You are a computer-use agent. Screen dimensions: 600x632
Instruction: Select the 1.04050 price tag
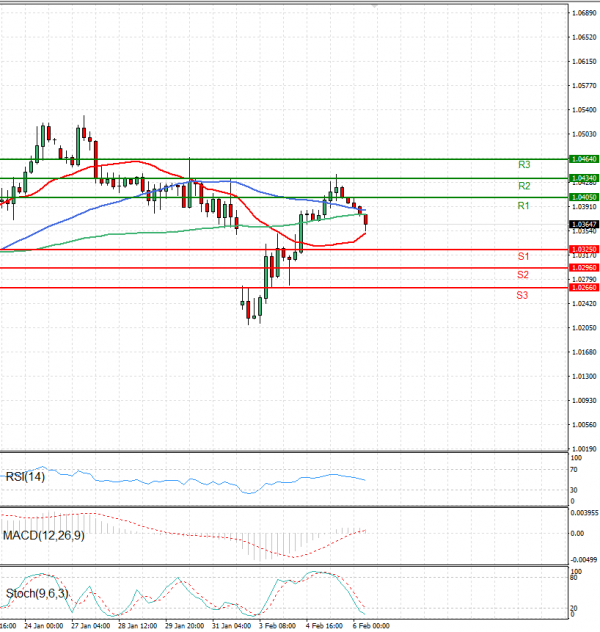pyautogui.click(x=584, y=197)
